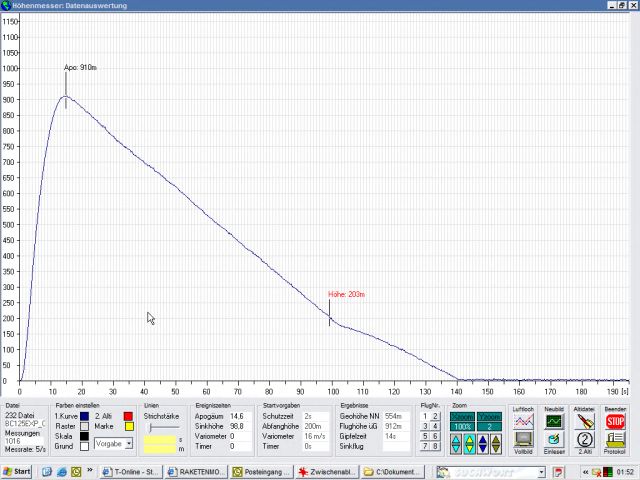
Task: Select flight number 7 button
Action: [x=425, y=446]
